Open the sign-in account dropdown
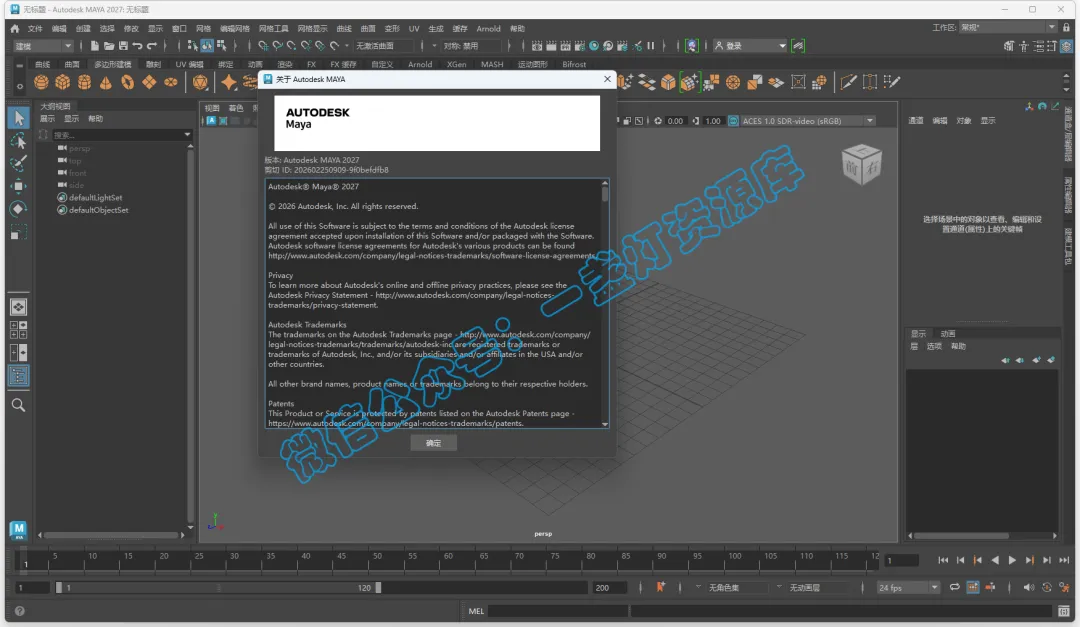 pos(750,46)
